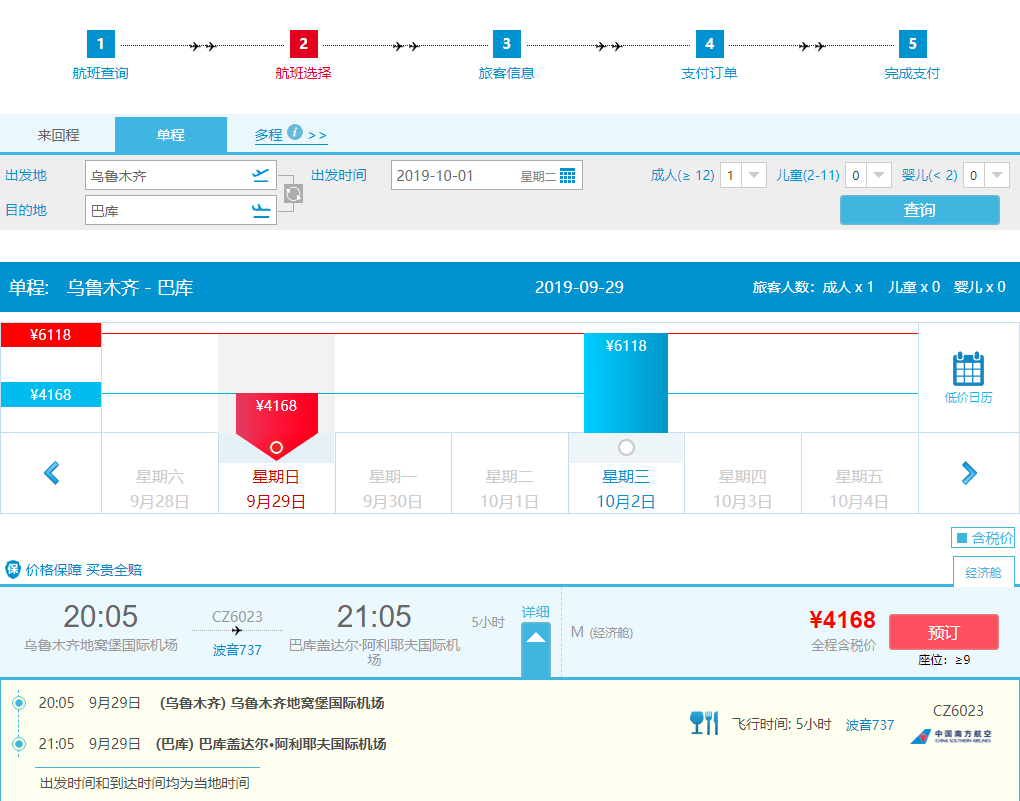Switch to the round-trip tab
Screen dimensions: 1020x801
click(x=58, y=135)
